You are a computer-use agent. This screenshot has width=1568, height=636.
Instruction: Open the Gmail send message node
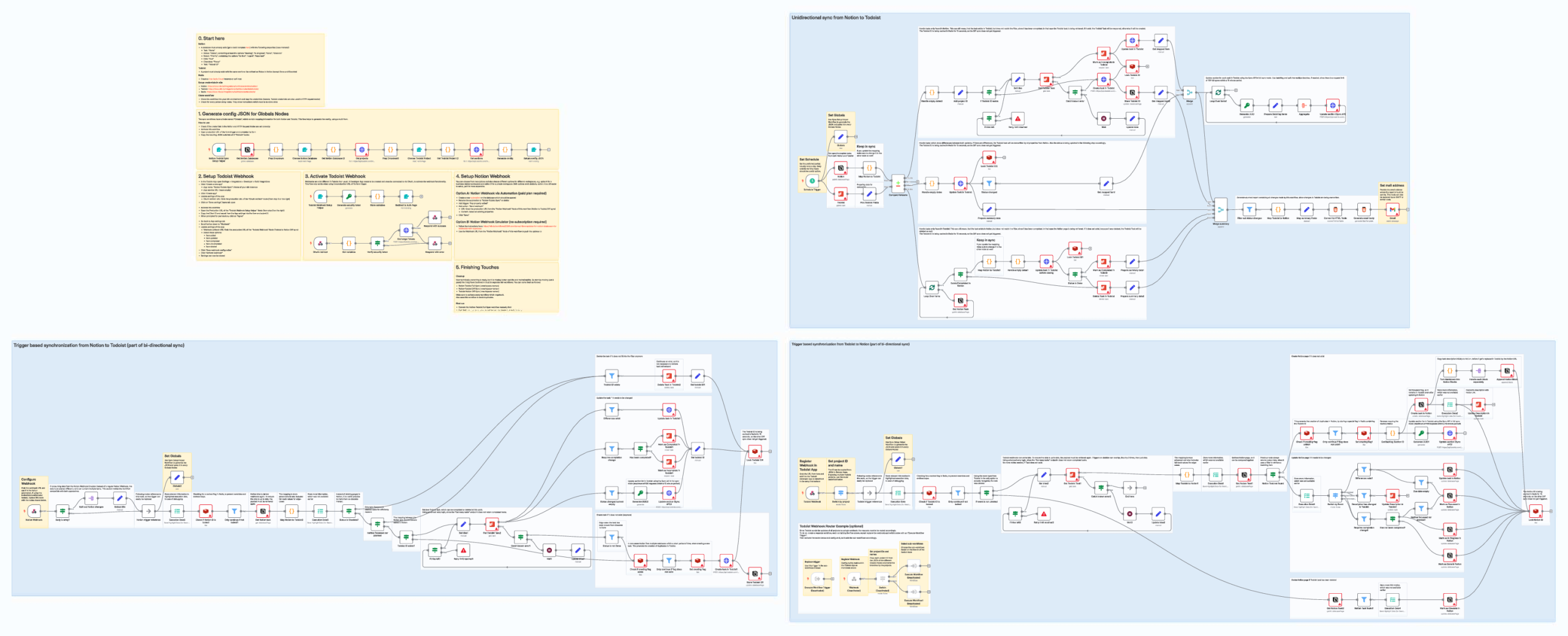(1393, 209)
